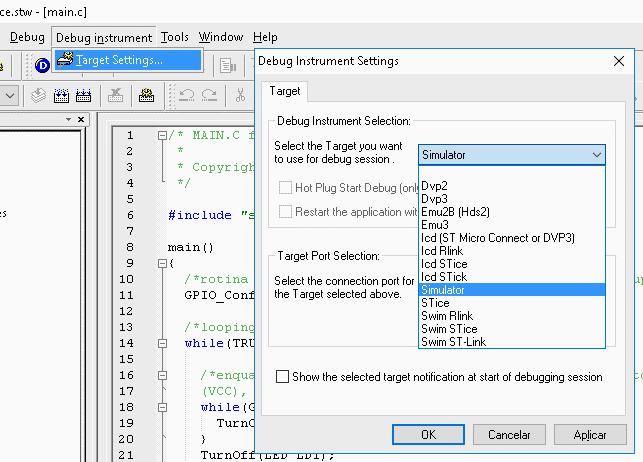The height and width of the screenshot is (462, 643).
Task: Click the Build toolbar icon
Action: tap(61, 96)
